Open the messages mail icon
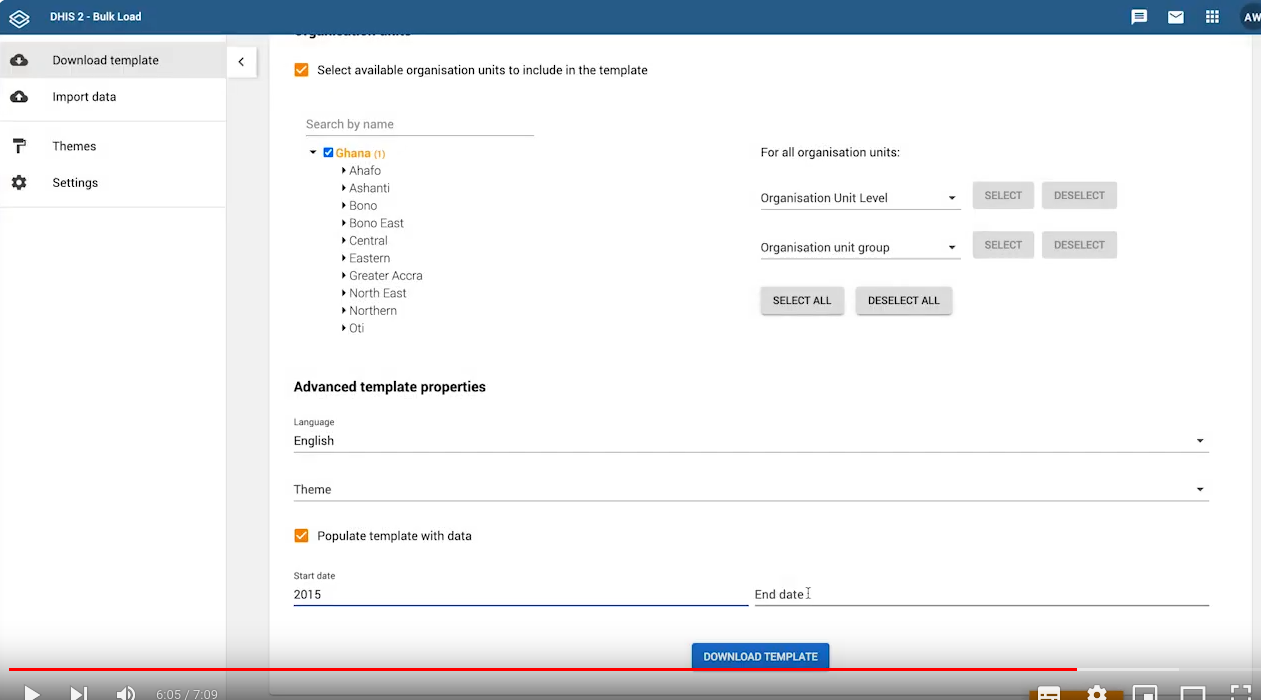 1176,17
